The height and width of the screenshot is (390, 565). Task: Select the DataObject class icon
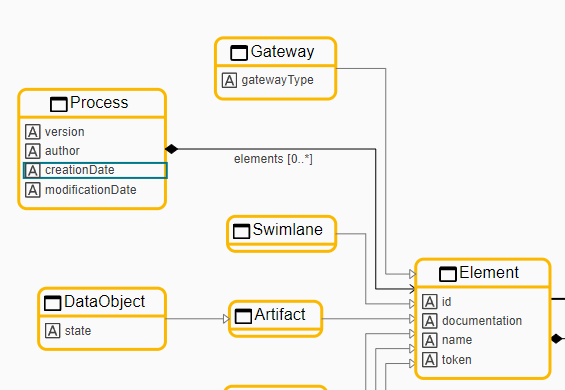point(53,303)
